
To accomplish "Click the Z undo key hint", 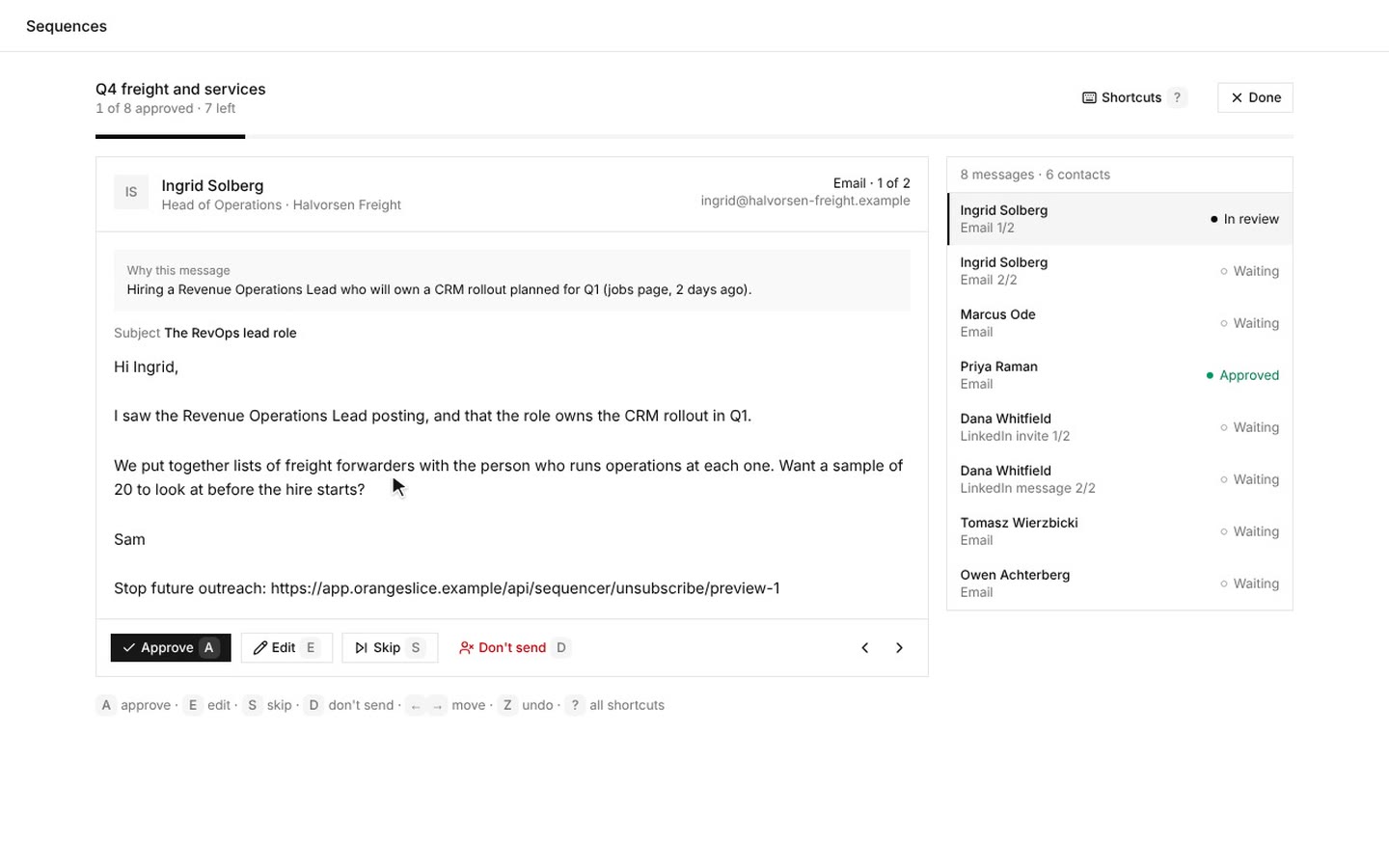I will 507,705.
